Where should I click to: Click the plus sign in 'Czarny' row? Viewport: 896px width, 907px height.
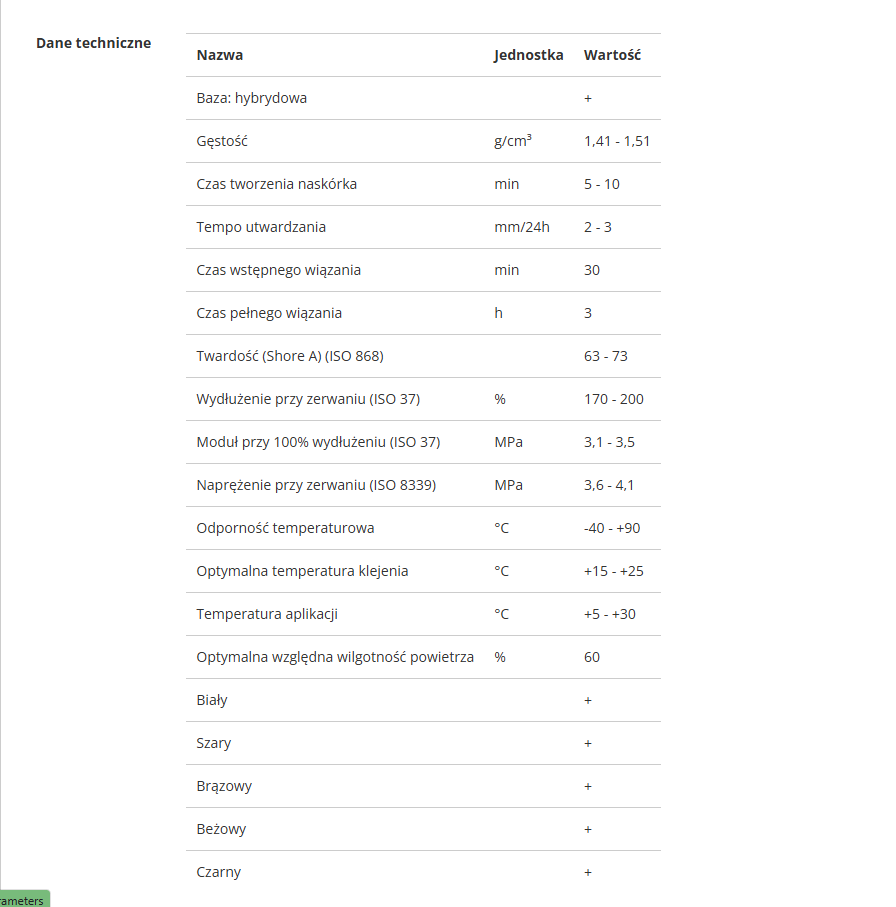[588, 872]
